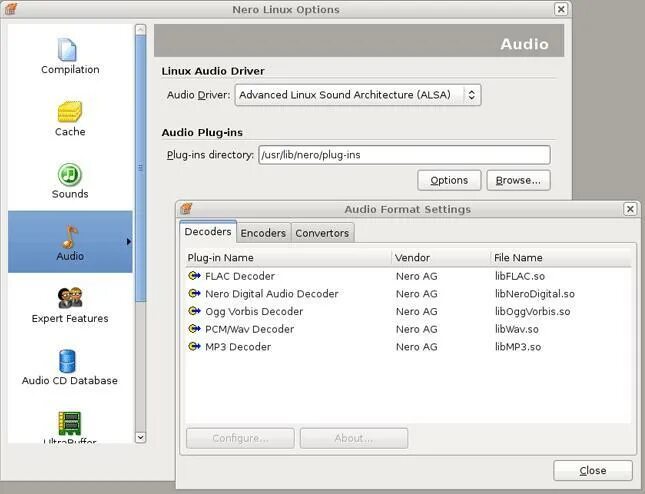Click the libWav.so file name
Viewport: 645px width, 494px height.
pyautogui.click(x=517, y=329)
